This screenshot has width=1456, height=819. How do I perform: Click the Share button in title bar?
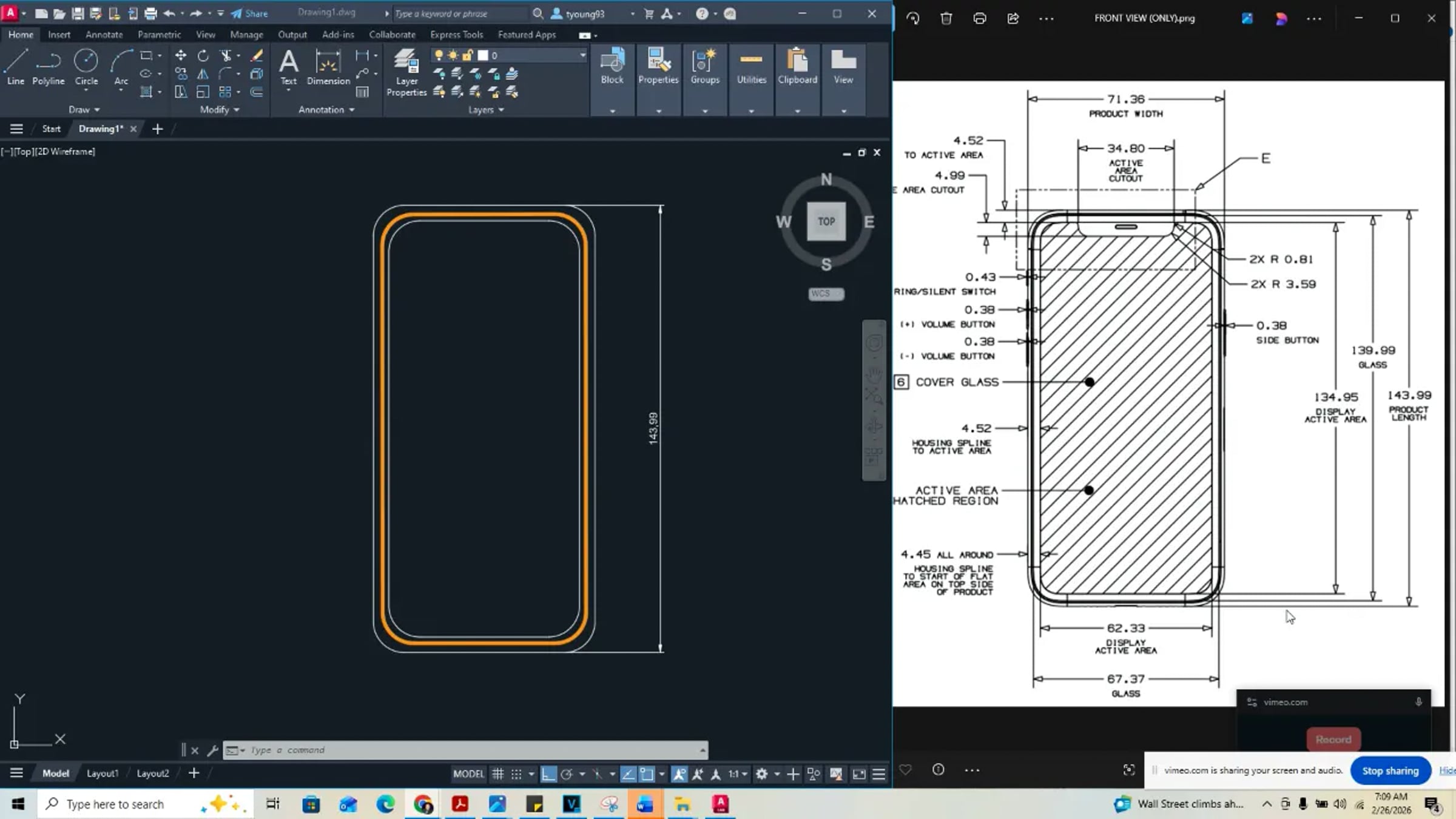(249, 13)
